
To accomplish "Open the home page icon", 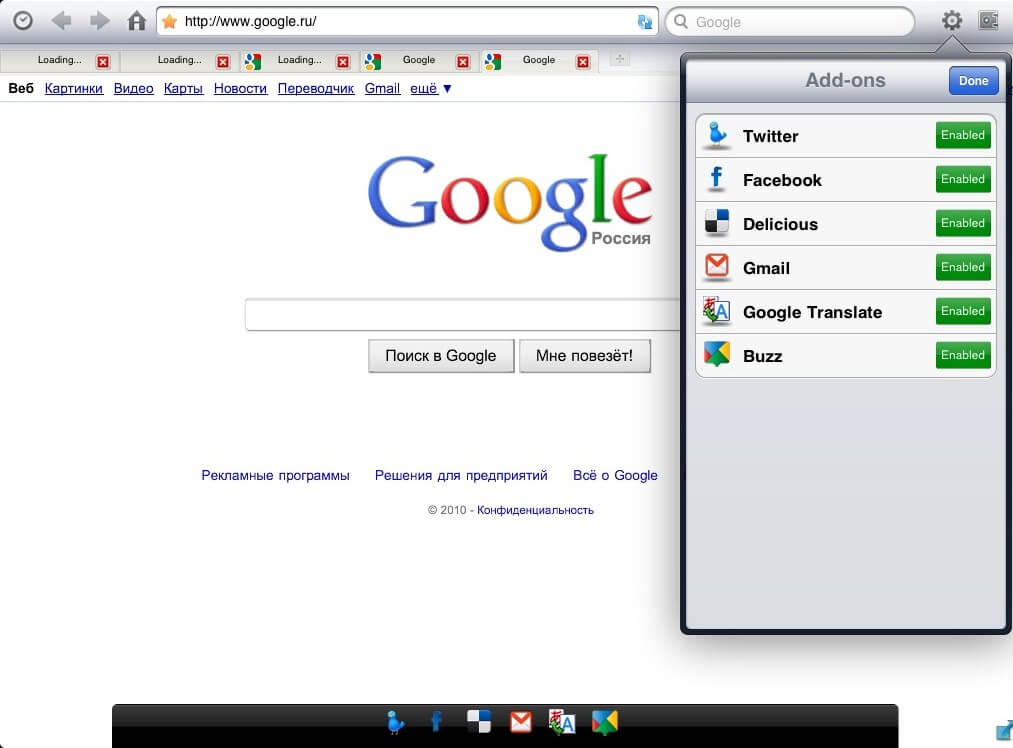I will pyautogui.click(x=136, y=21).
